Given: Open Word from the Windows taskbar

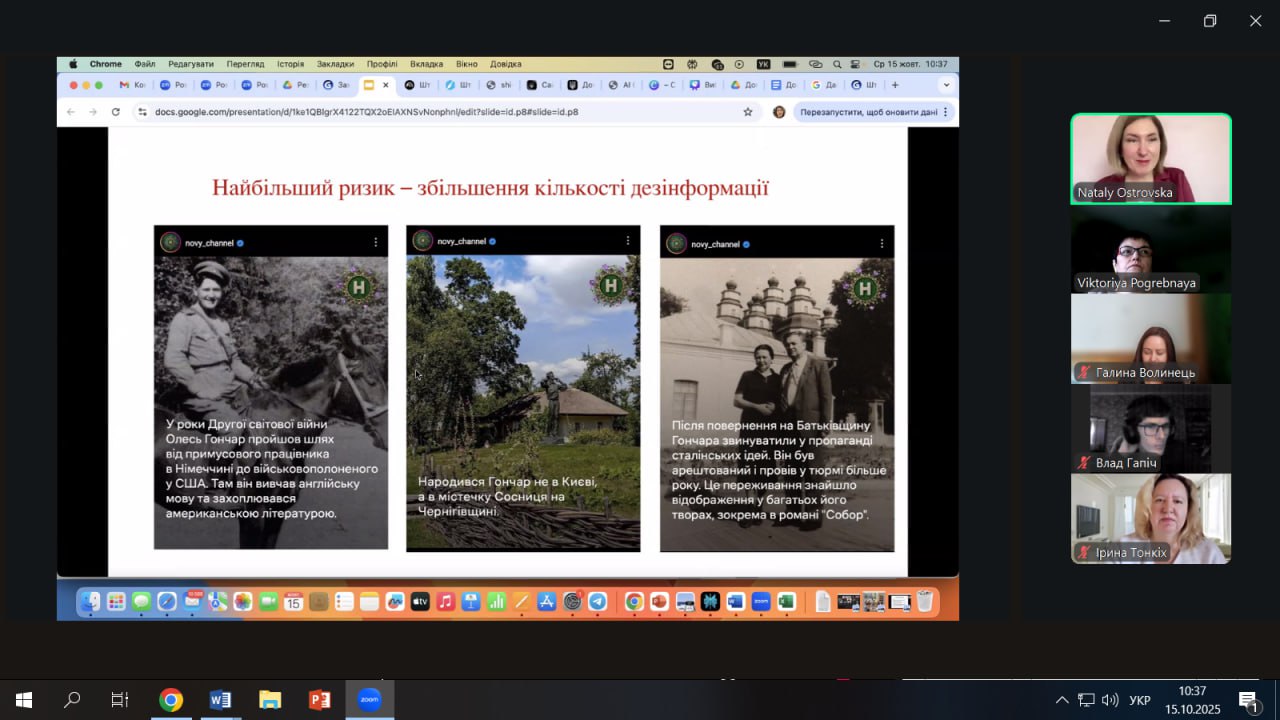Looking at the screenshot, I should click(x=220, y=700).
